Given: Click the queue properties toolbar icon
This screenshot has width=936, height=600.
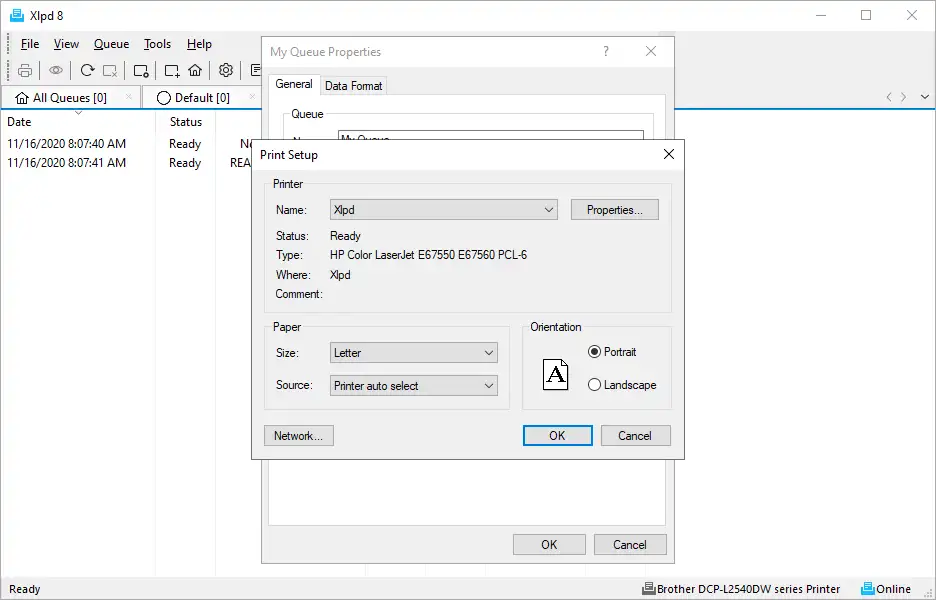Looking at the screenshot, I should point(141,70).
